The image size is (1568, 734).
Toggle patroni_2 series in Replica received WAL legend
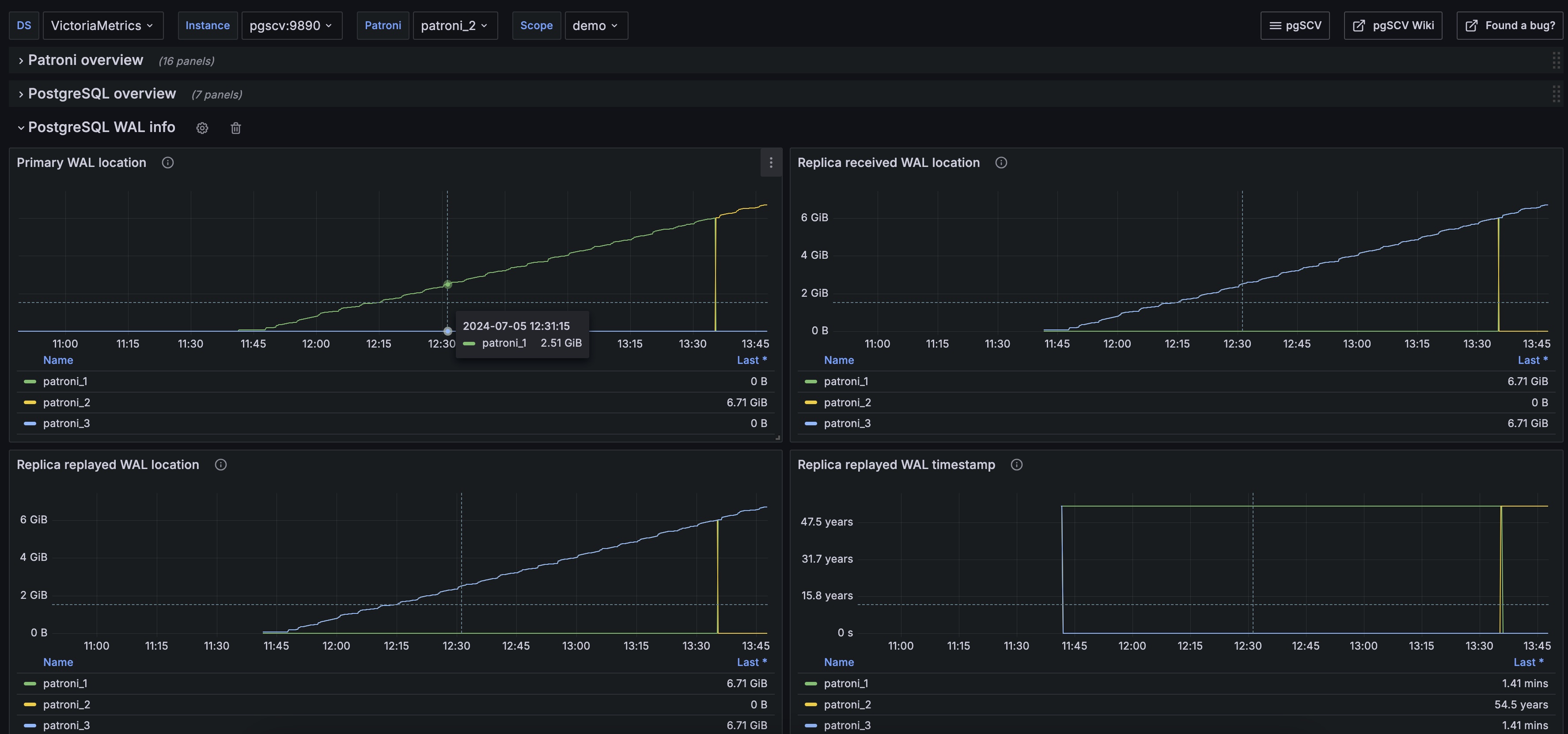coord(847,403)
